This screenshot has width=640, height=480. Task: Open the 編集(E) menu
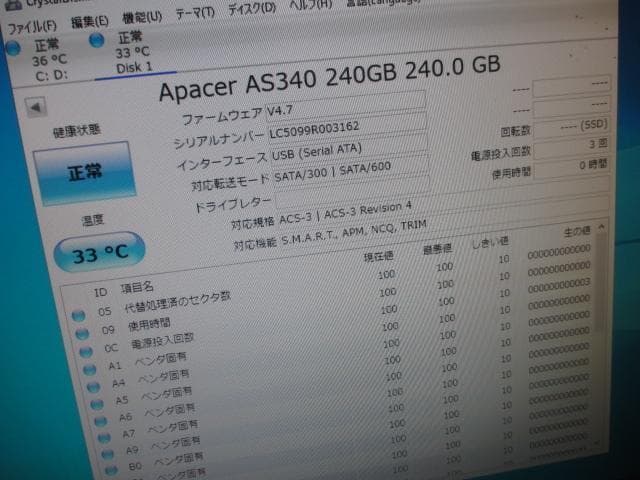click(90, 22)
